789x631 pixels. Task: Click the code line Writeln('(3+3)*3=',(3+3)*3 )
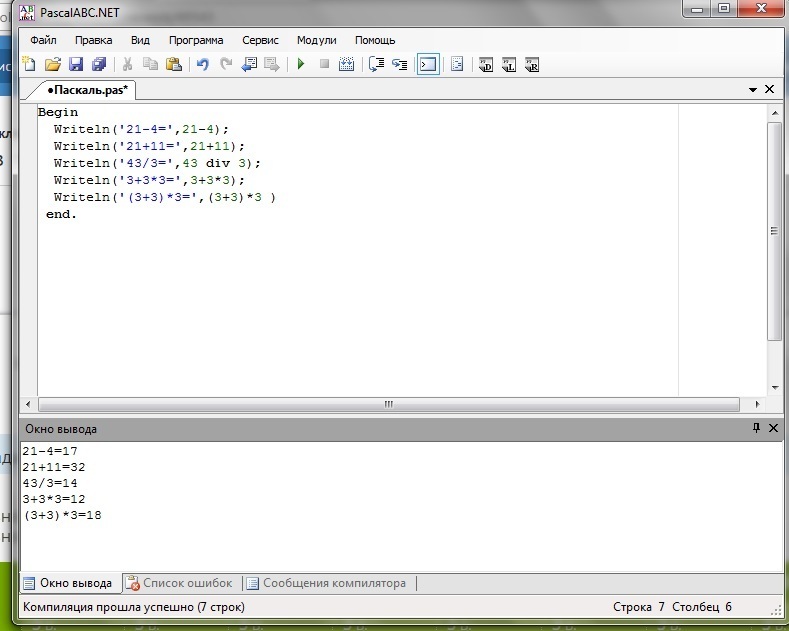pos(165,197)
